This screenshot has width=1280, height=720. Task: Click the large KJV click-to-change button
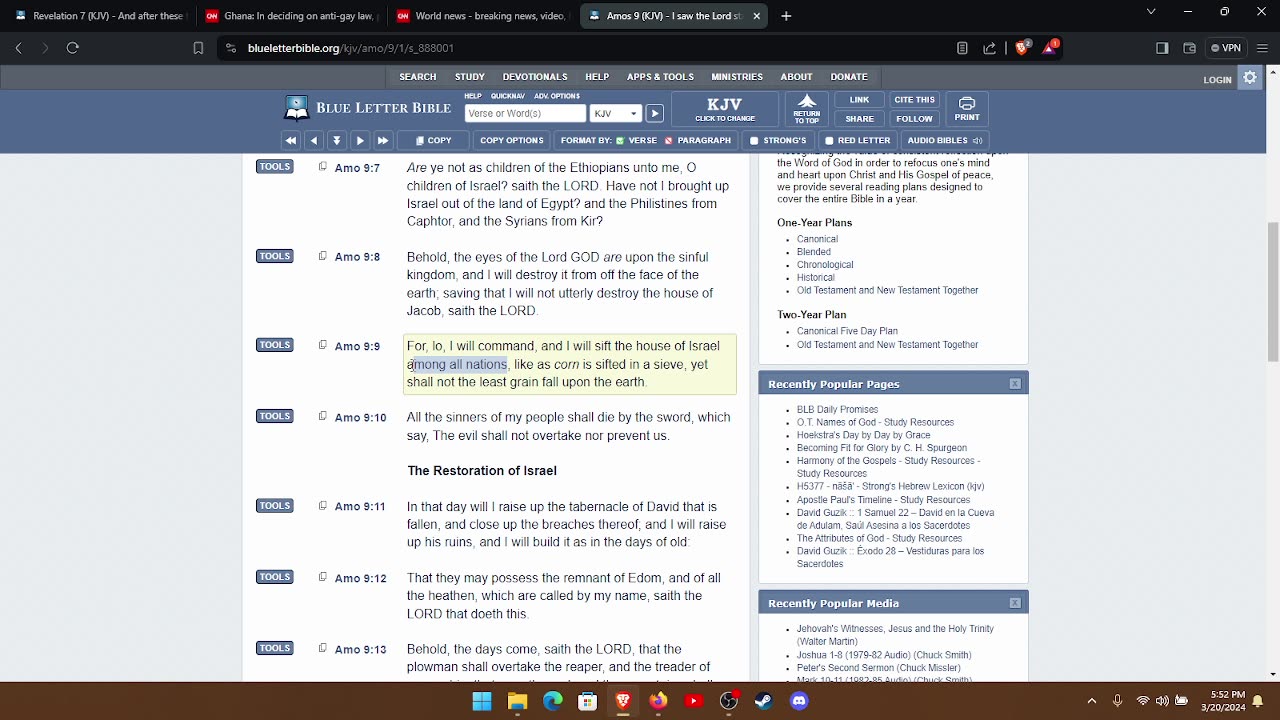coord(725,109)
